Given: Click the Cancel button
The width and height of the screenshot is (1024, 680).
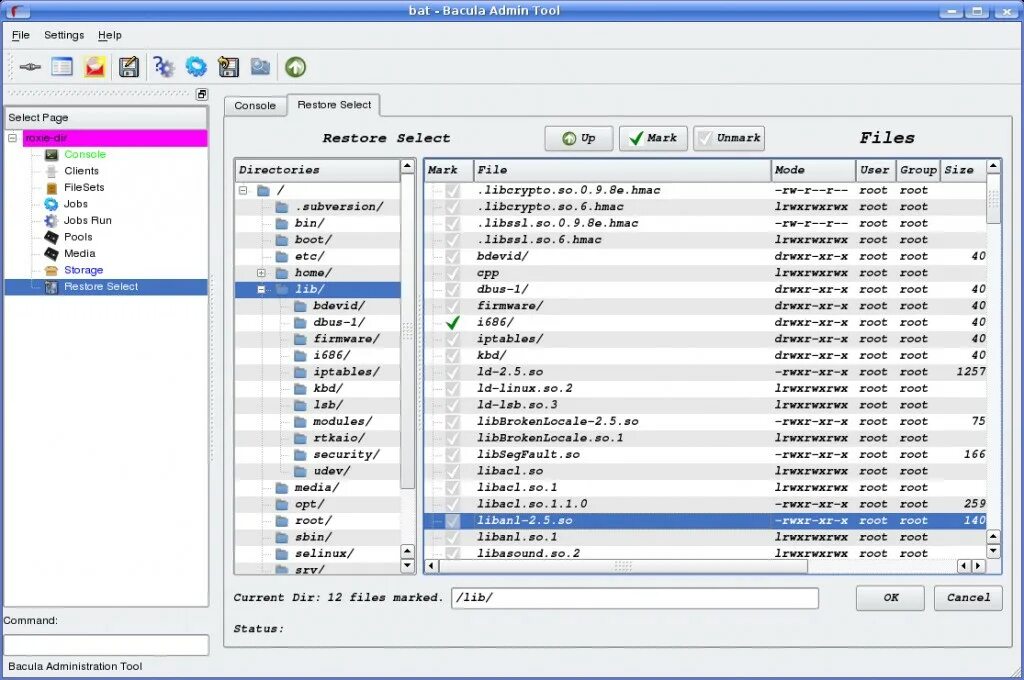Looking at the screenshot, I should pyautogui.click(x=968, y=598).
